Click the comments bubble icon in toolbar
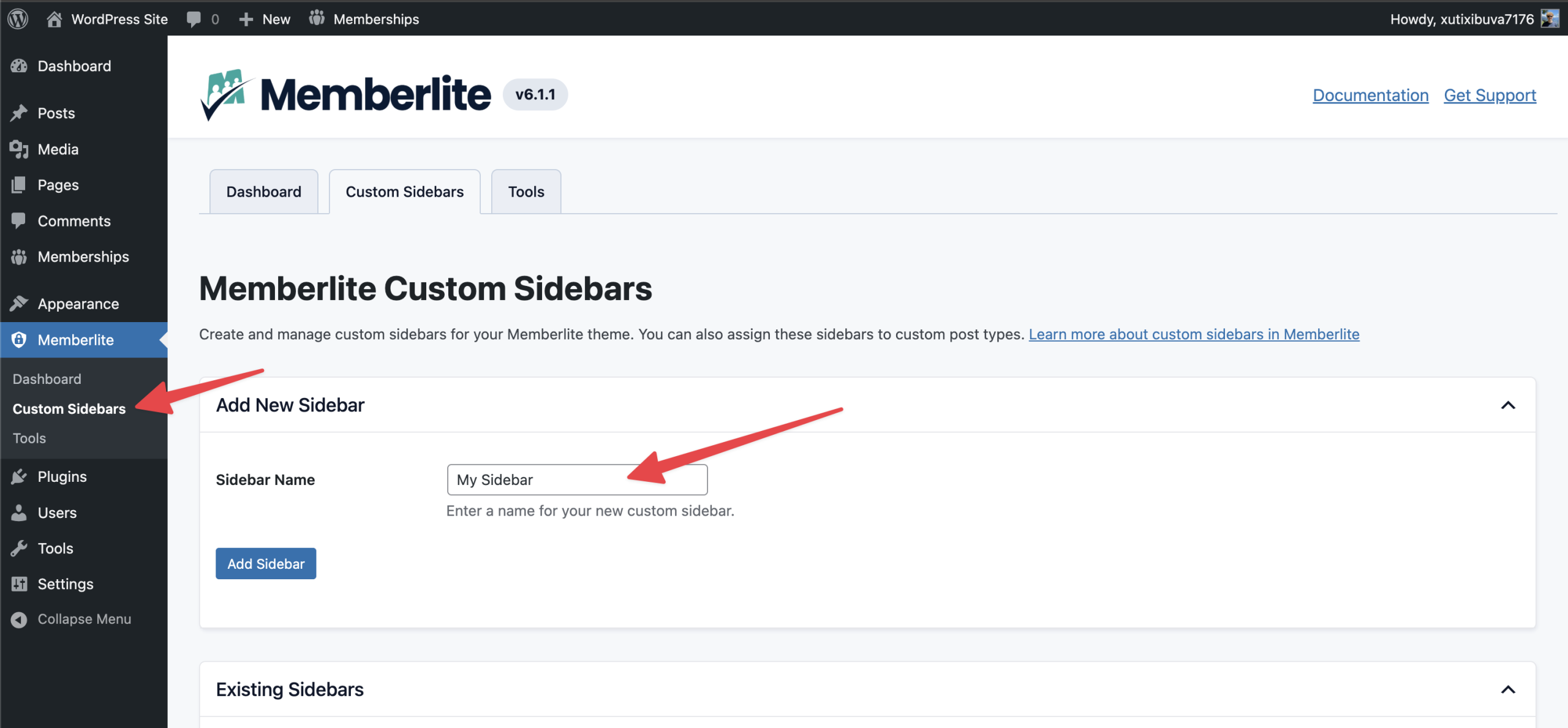This screenshot has width=1568, height=728. [194, 19]
